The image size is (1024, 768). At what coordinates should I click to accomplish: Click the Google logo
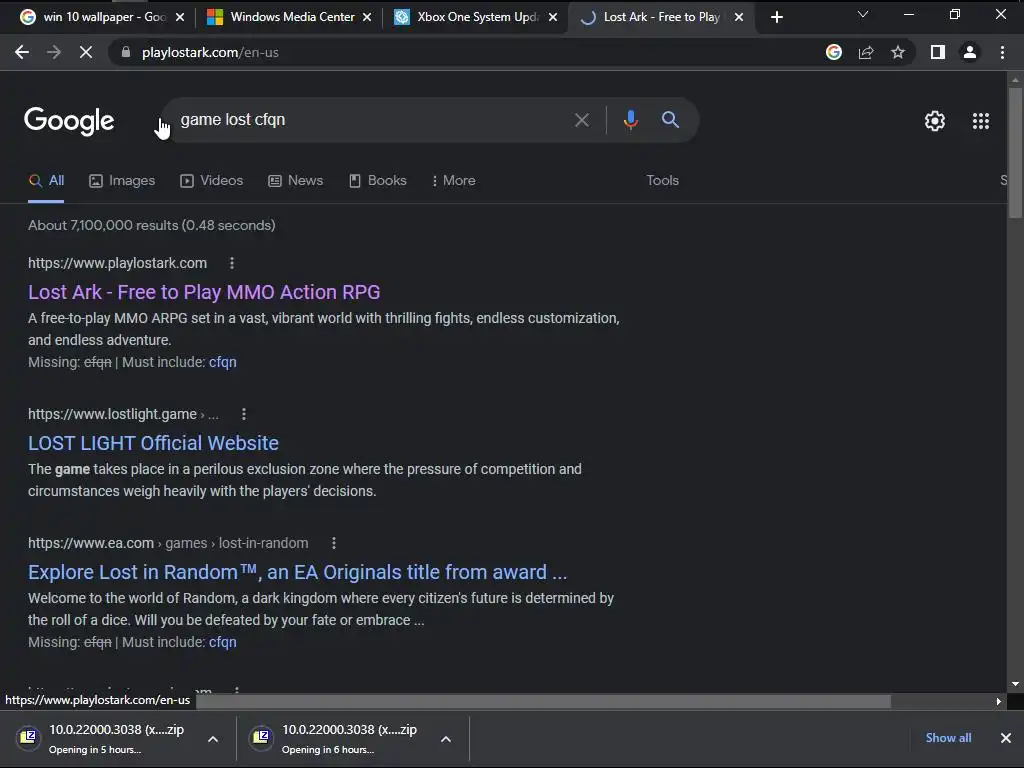[x=69, y=121]
